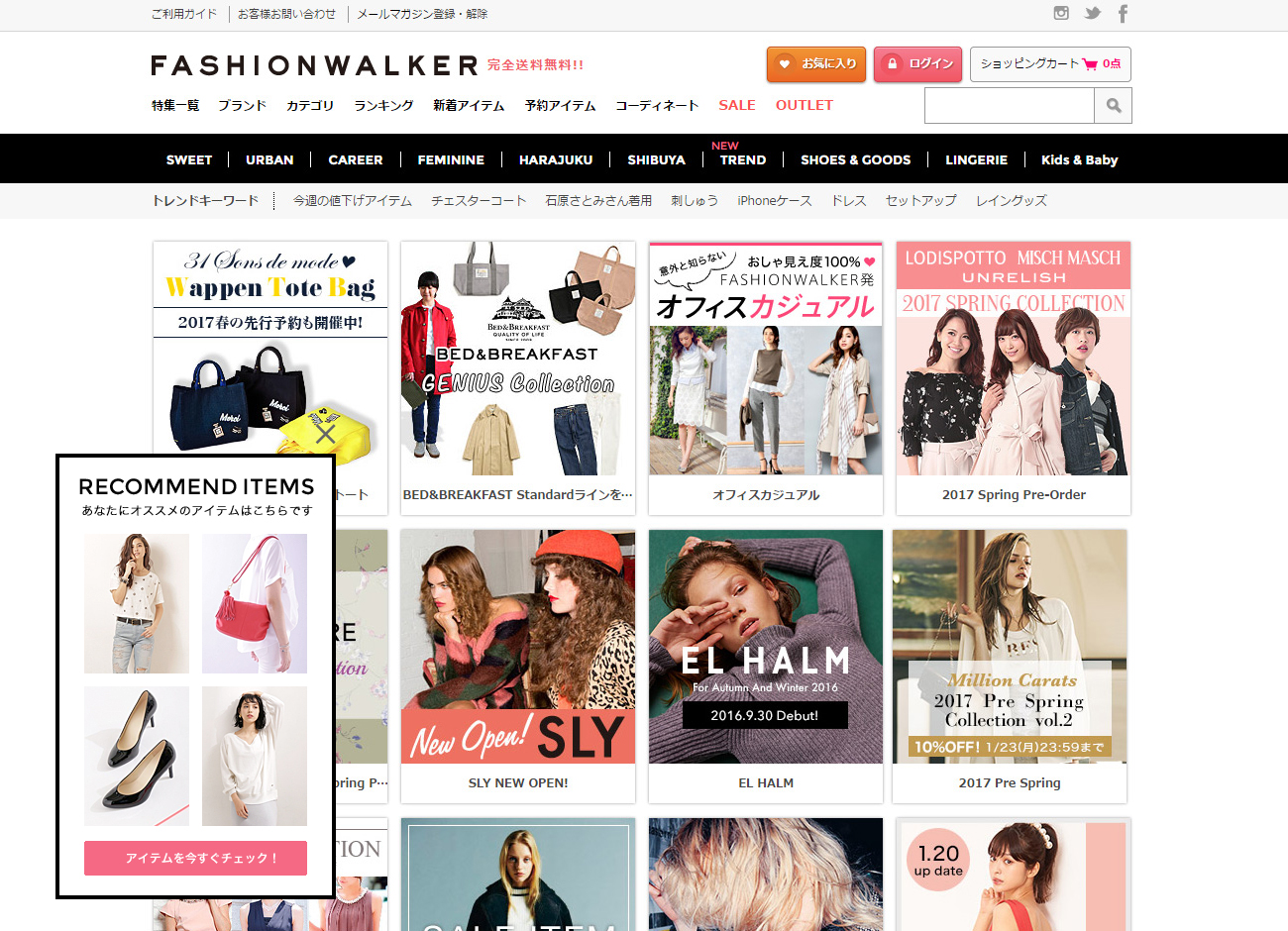Open ご利用ガイド link
Image resolution: width=1288 pixels, height=931 pixels.
(x=184, y=14)
